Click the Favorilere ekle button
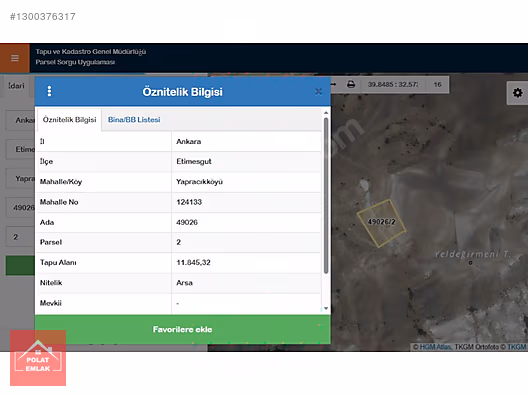Viewport: 528px width, 396px height. click(183, 329)
